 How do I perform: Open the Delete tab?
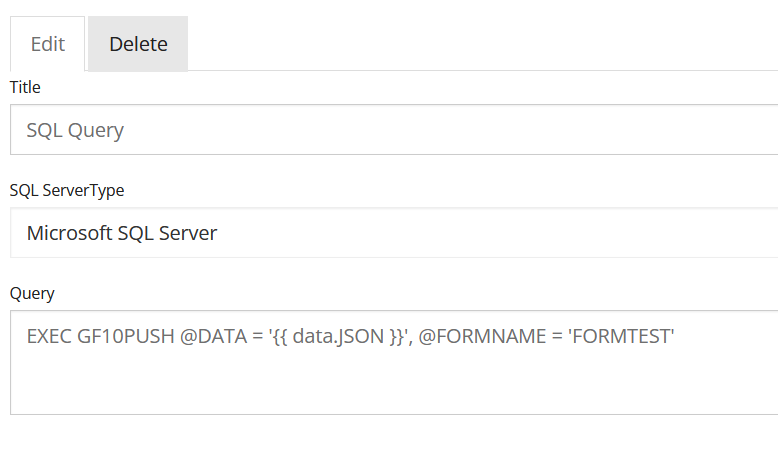pyautogui.click(x=138, y=44)
